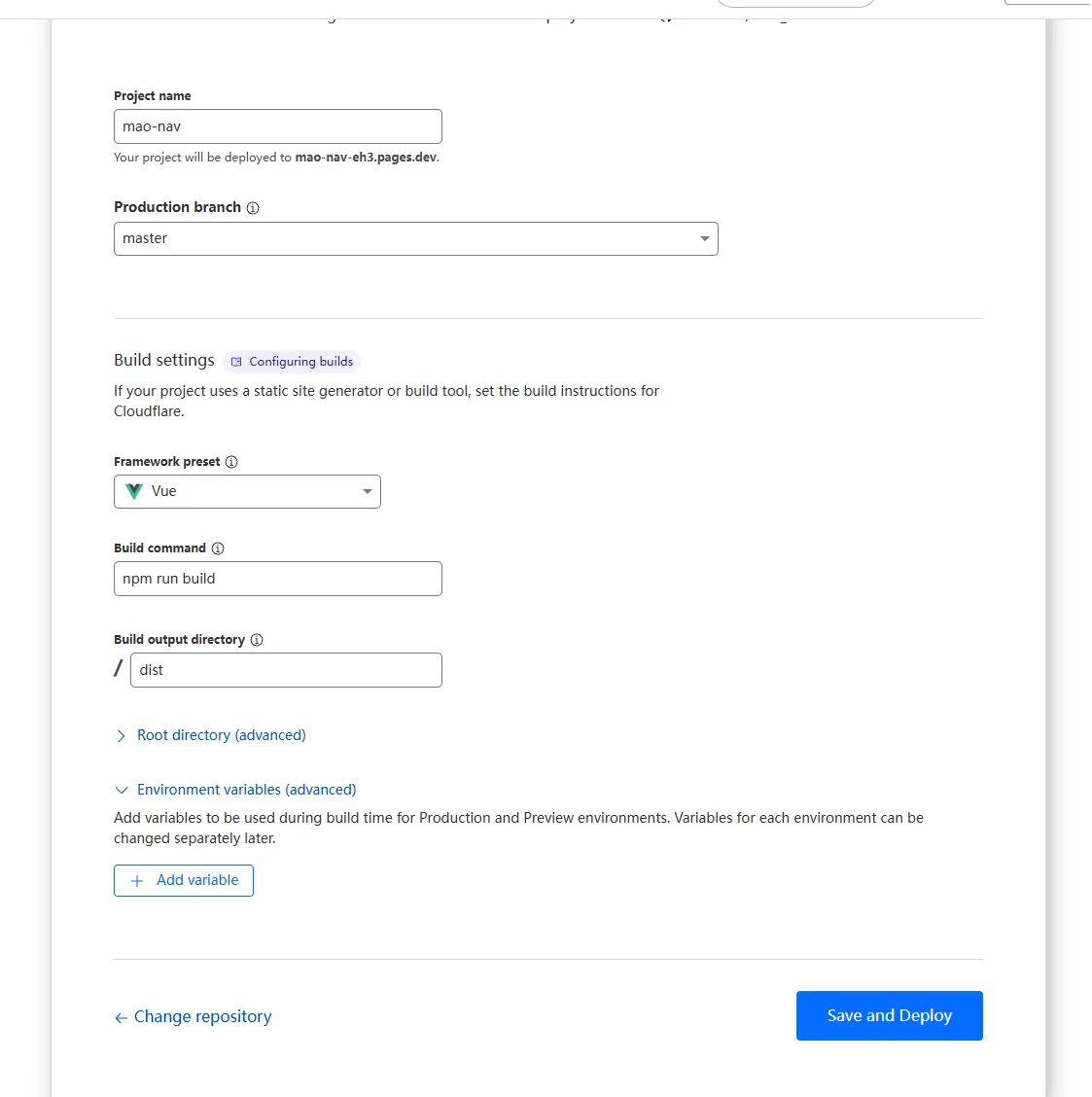Click the Vue logo in the framework preset
Image resolution: width=1092 pixels, height=1097 pixels.
(134, 492)
